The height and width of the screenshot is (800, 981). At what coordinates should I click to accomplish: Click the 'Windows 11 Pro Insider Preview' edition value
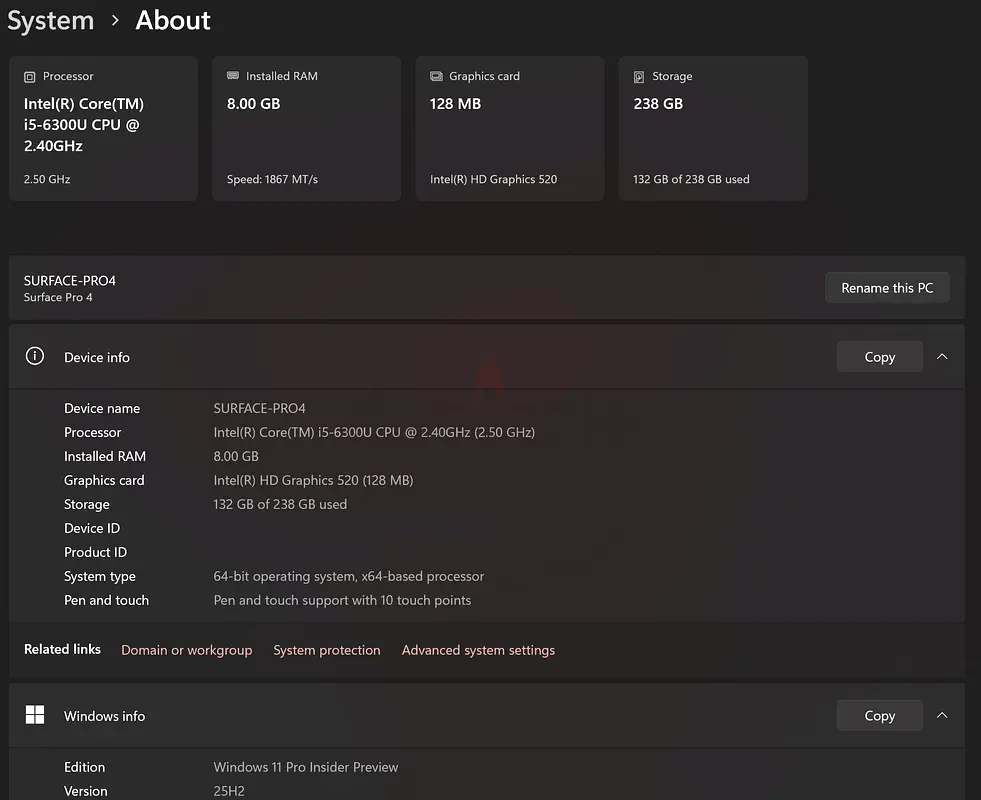click(x=305, y=767)
